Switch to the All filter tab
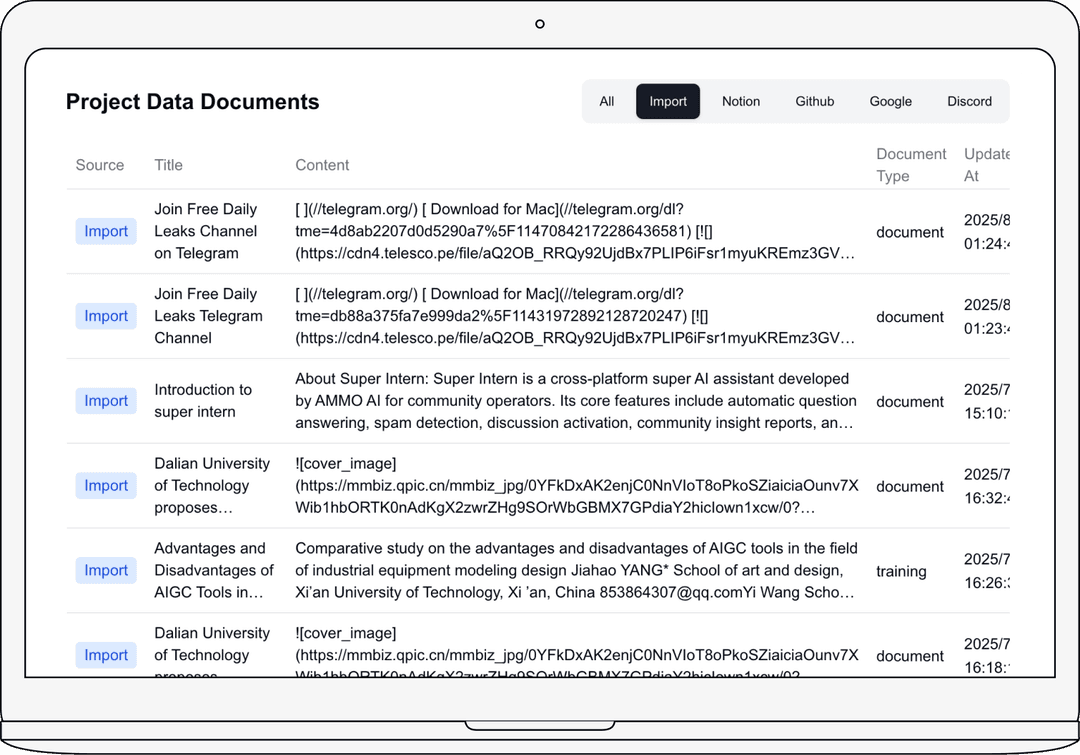Image resolution: width=1080 pixels, height=755 pixels. [607, 101]
